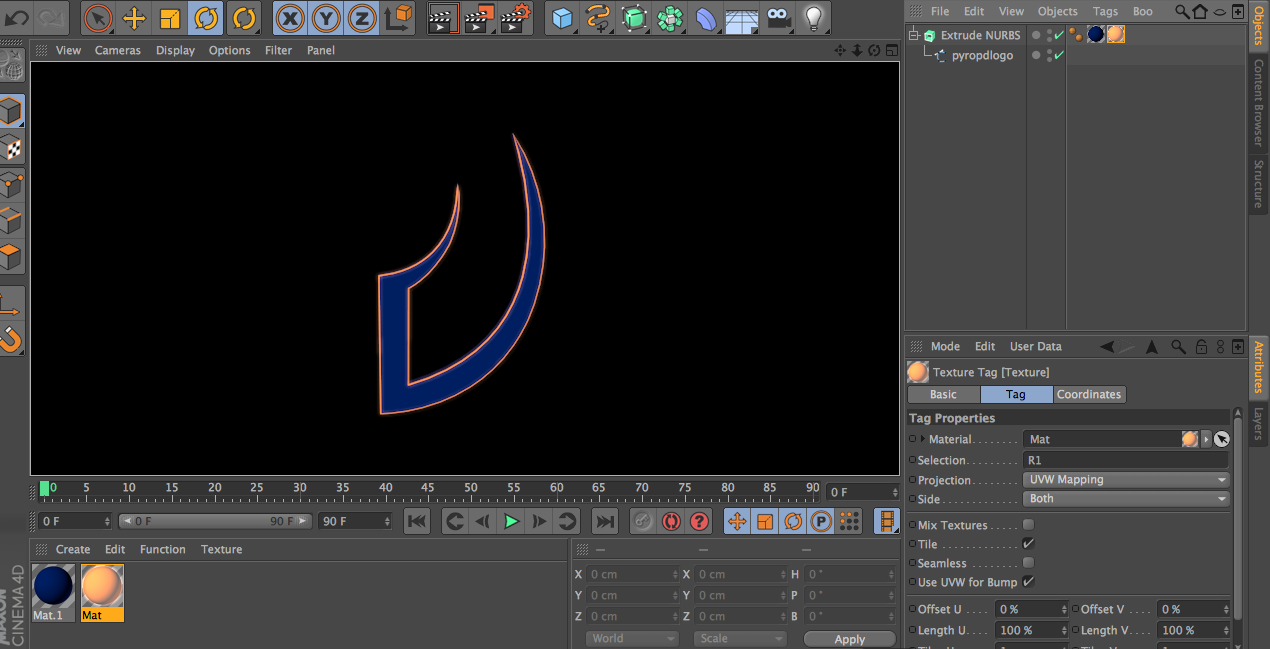The width and height of the screenshot is (1270, 649).
Task: Toggle the X axis lock icon
Action: click(290, 17)
